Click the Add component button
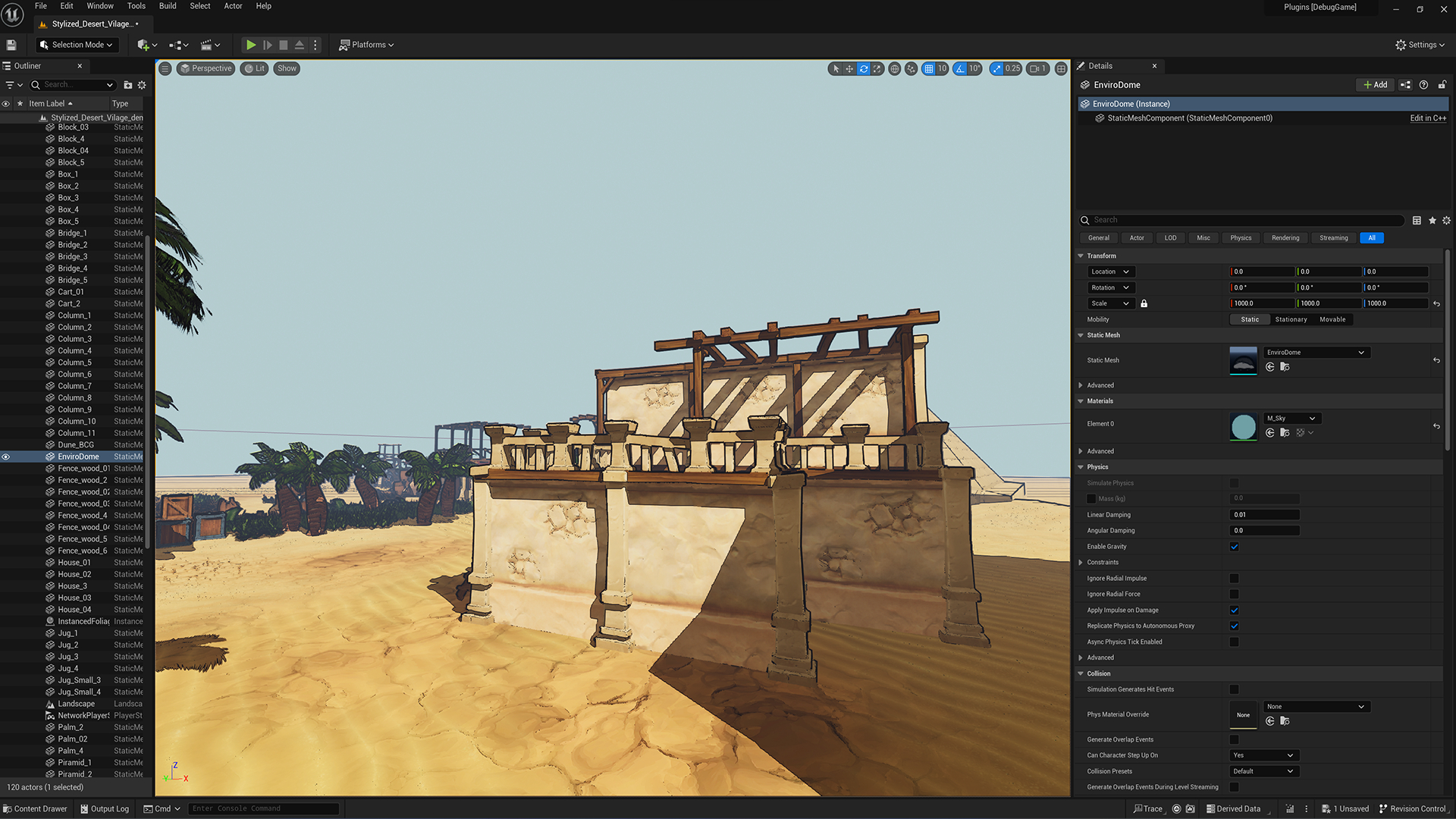The width and height of the screenshot is (1456, 819). pos(1375,85)
